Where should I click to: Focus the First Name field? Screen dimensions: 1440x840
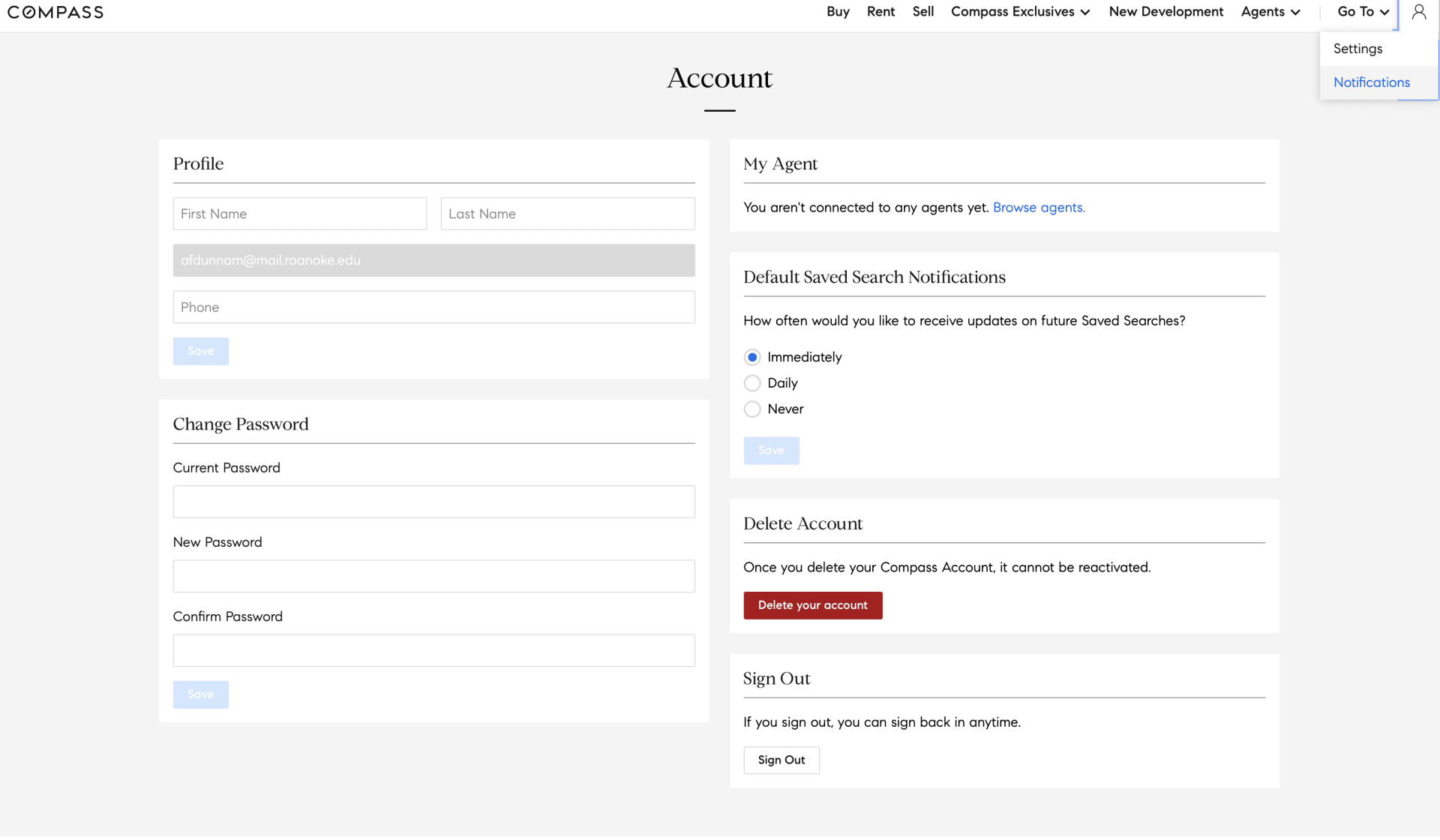pos(299,214)
